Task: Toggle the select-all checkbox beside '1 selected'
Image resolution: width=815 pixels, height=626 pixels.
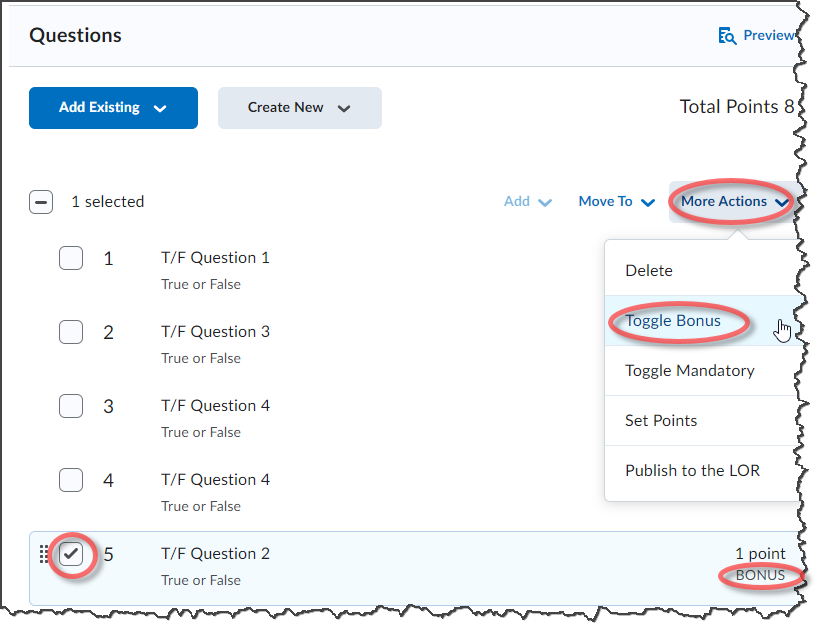Action: [x=41, y=202]
